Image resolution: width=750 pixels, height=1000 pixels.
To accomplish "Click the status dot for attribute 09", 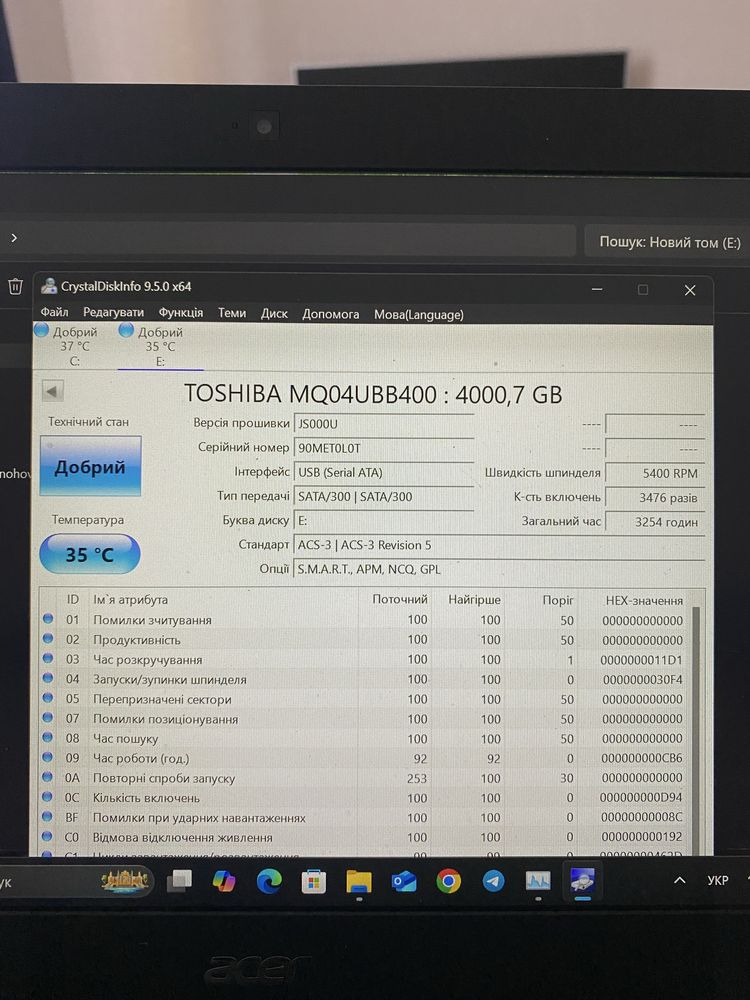I will coord(48,757).
